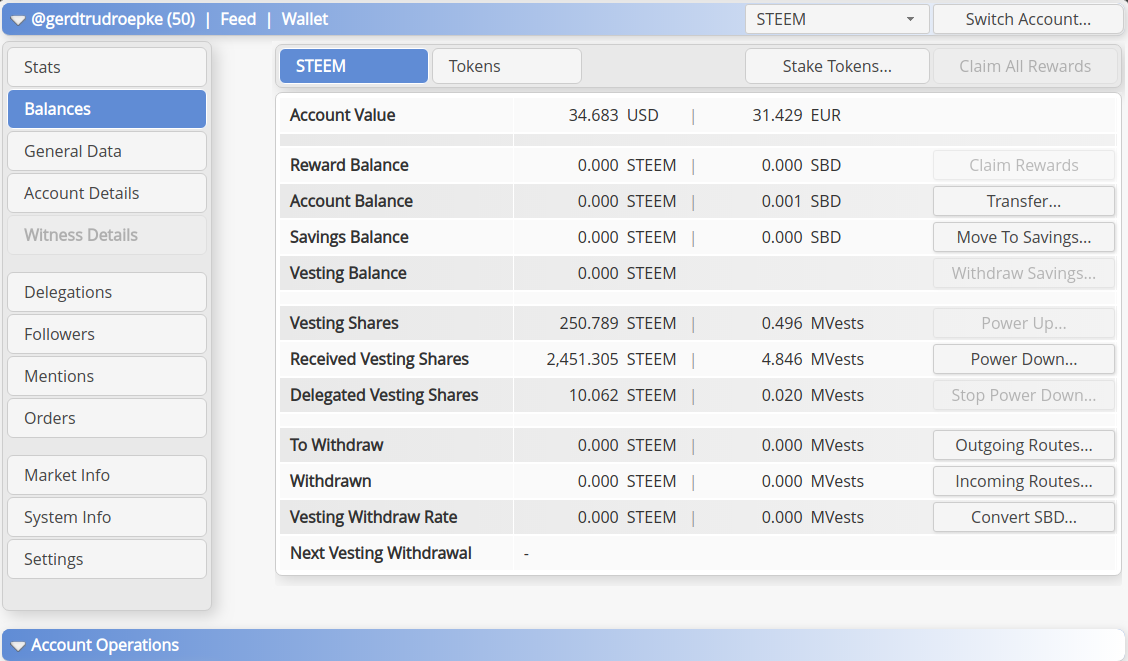
Task: Select the Stats sidebar item
Action: [x=107, y=67]
